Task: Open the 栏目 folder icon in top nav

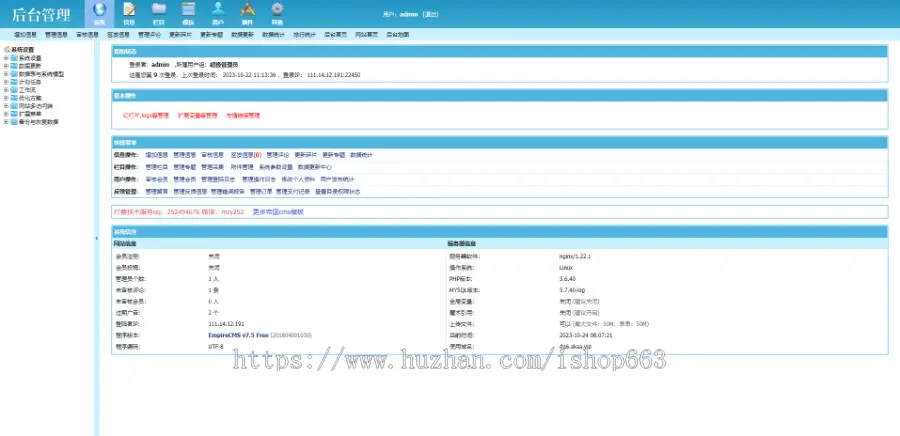Action: click(159, 9)
